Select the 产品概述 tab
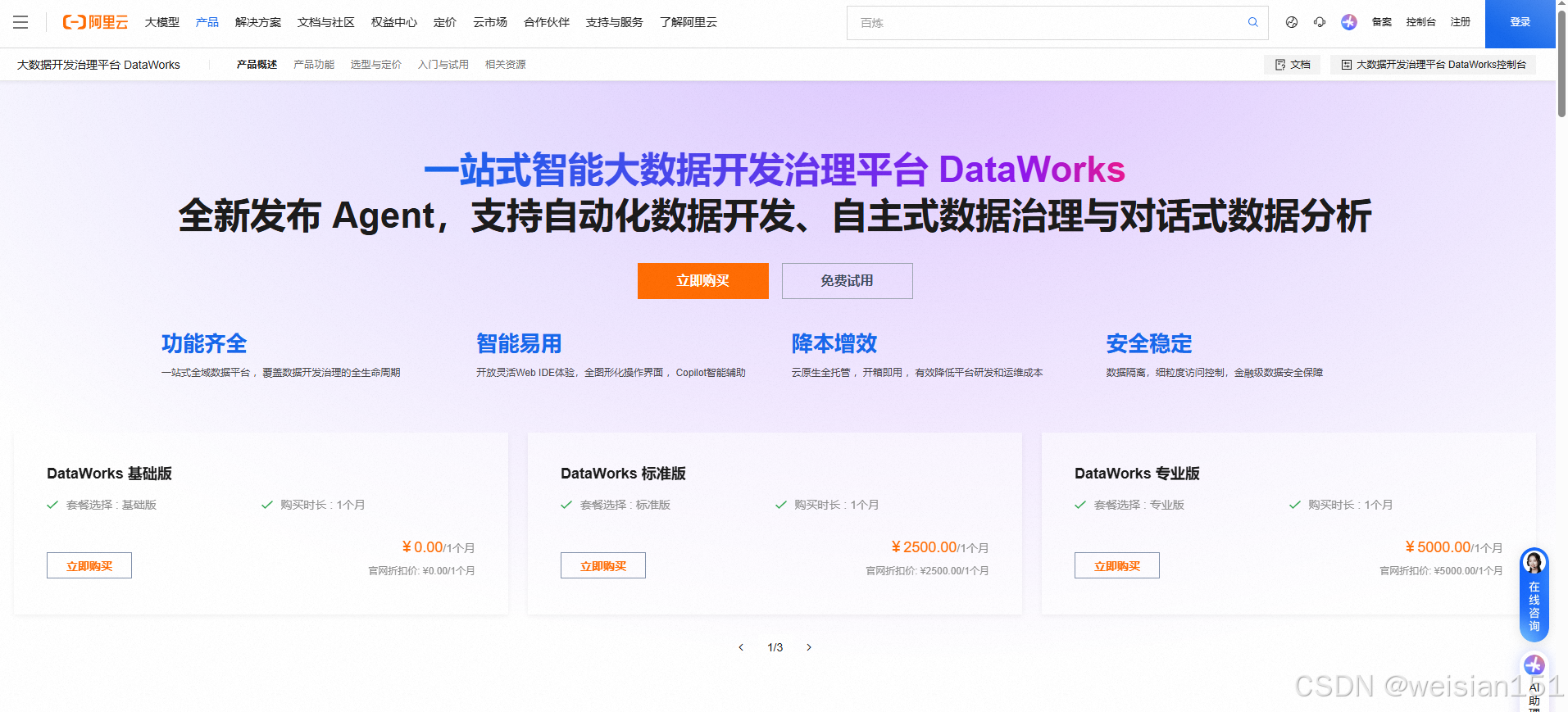This screenshot has height=712, width=1568. coord(257,65)
